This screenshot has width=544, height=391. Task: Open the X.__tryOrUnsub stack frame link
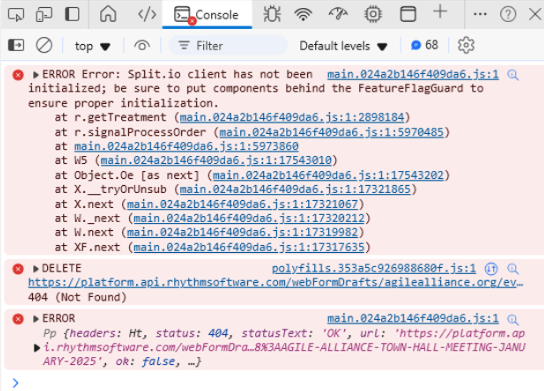295,189
